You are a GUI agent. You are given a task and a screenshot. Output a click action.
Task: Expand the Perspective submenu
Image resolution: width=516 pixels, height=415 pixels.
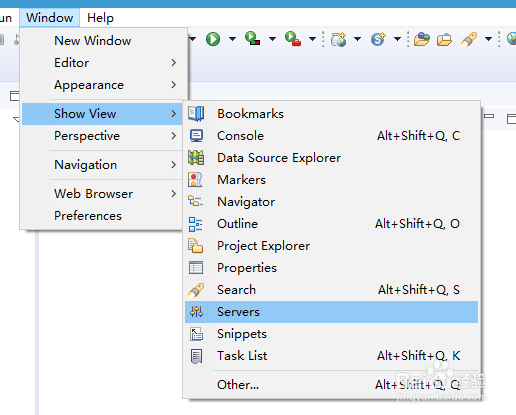(102, 136)
